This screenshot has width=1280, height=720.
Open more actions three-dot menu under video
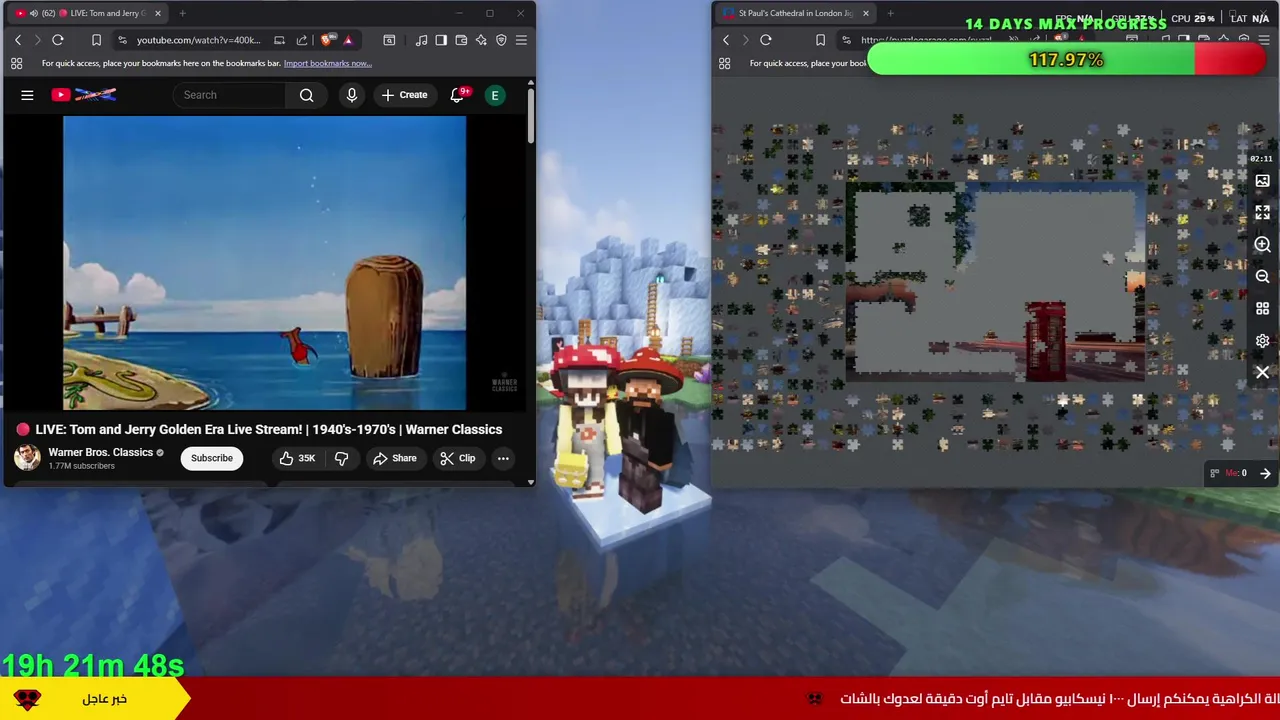tap(503, 458)
